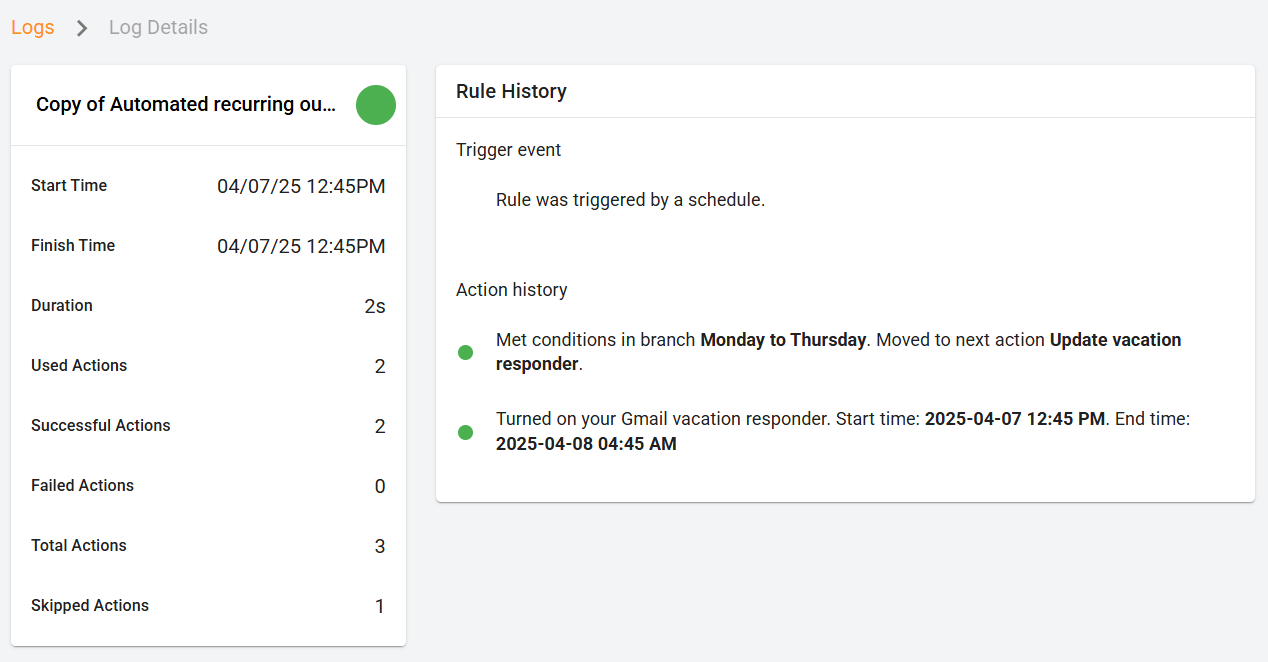Click the Start Time value
This screenshot has width=1268, height=662.
tap(301, 186)
